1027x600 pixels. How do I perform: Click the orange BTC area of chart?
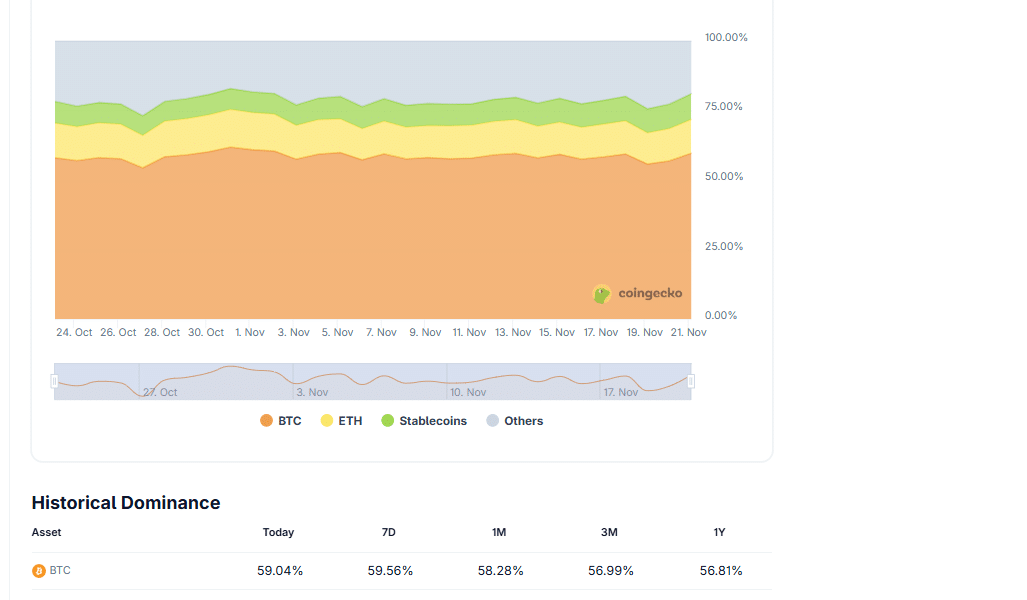click(370, 240)
